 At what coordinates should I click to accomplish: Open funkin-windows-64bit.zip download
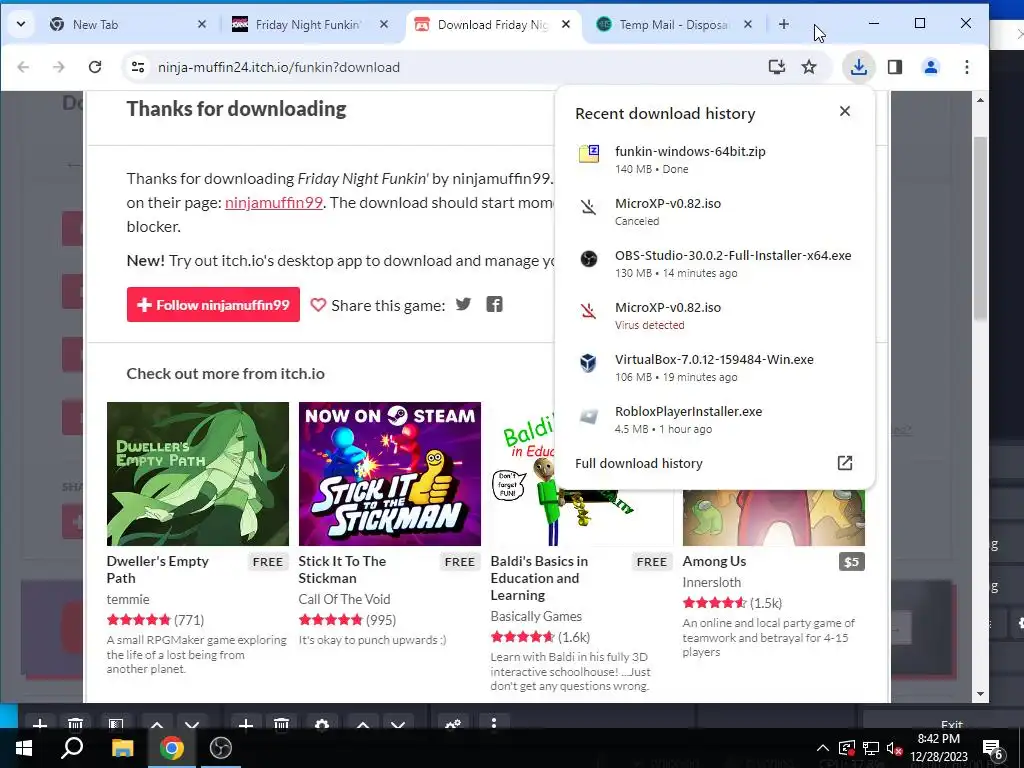pyautogui.click(x=714, y=159)
